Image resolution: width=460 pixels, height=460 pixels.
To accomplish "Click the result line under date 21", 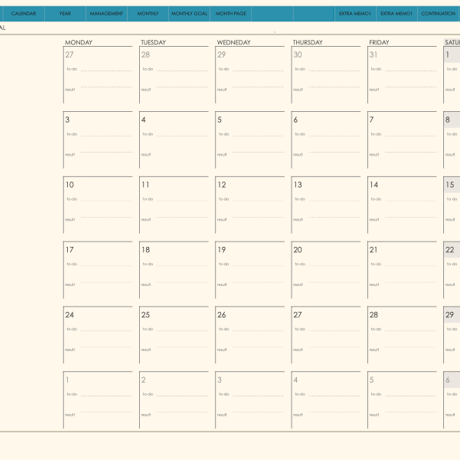I will click(x=410, y=282).
